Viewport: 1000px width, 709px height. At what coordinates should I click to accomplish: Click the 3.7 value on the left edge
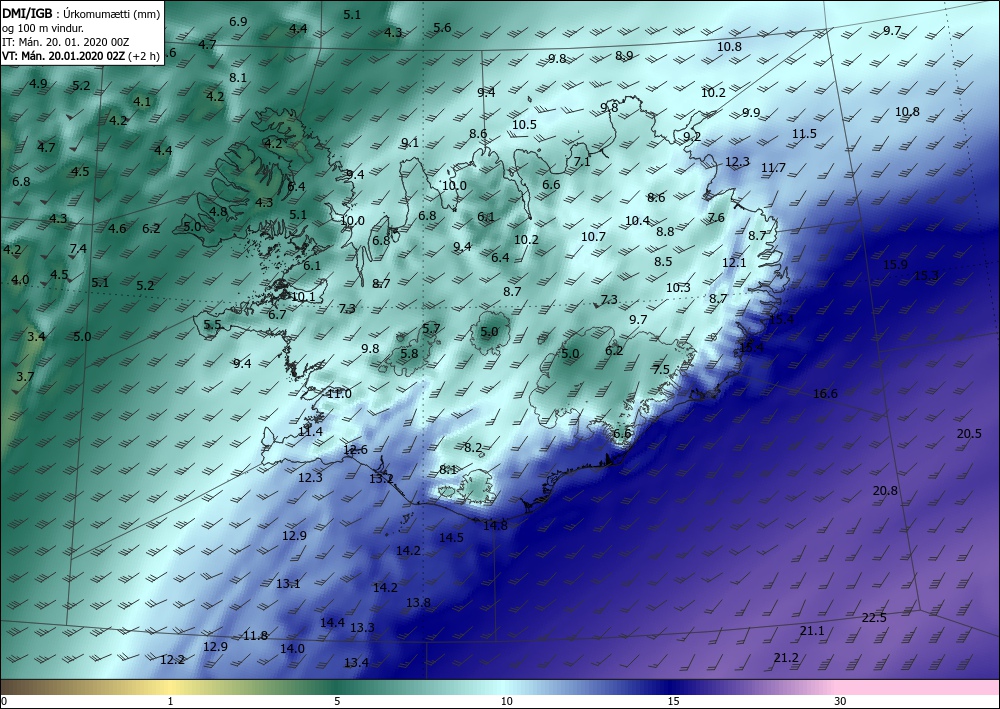[x=25, y=376]
